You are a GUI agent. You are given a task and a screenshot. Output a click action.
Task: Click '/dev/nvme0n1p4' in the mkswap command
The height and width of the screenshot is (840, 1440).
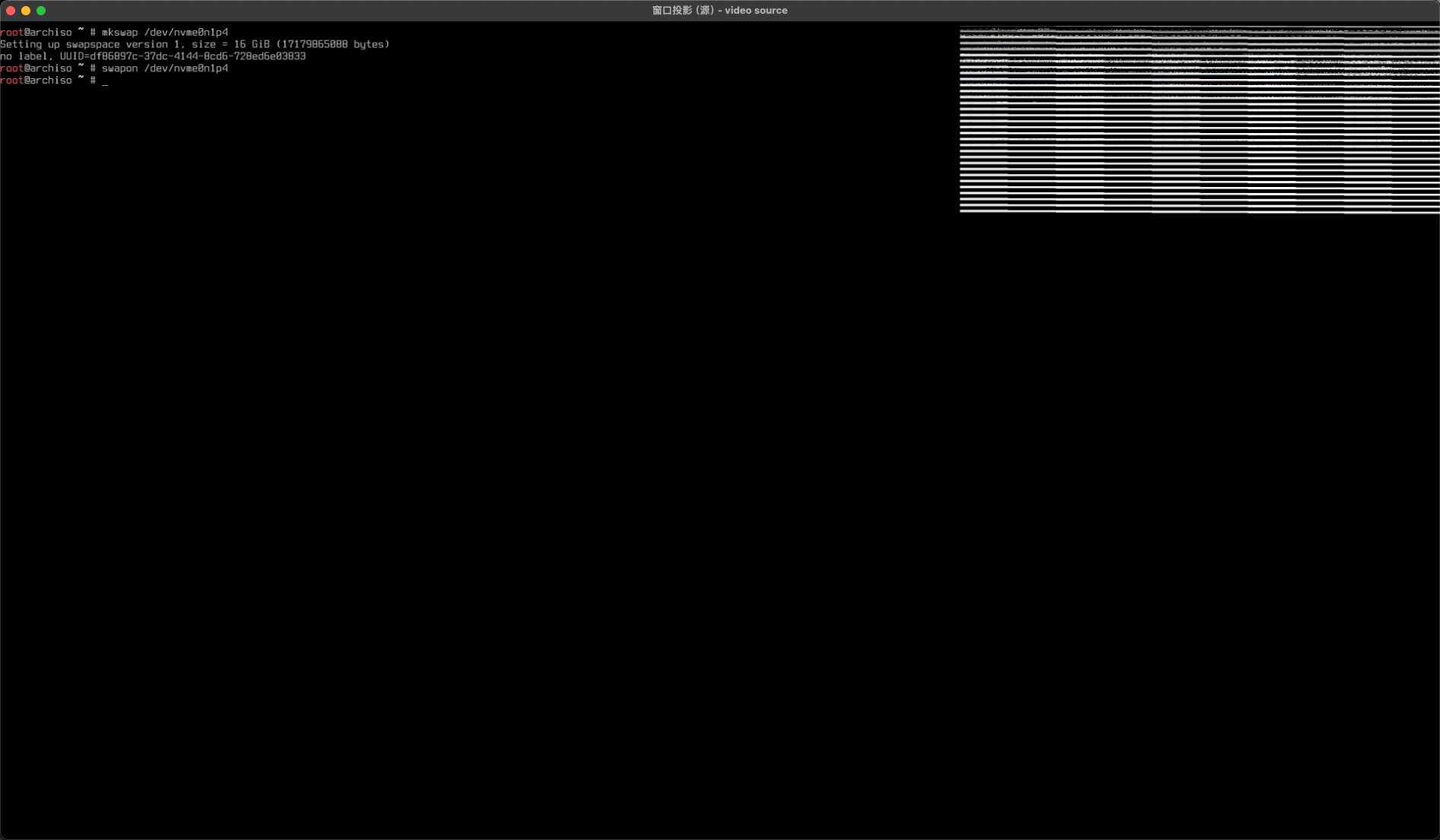coord(186,33)
